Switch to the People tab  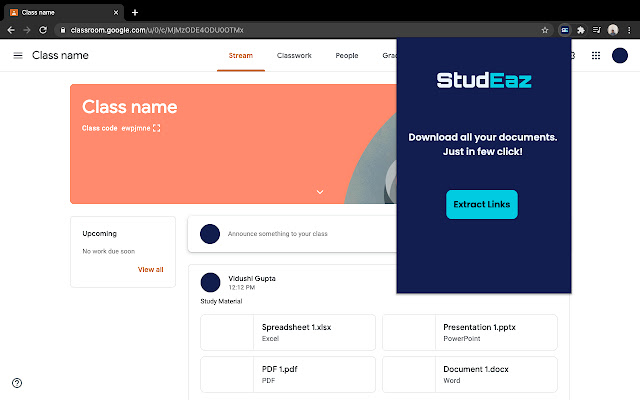(347, 56)
